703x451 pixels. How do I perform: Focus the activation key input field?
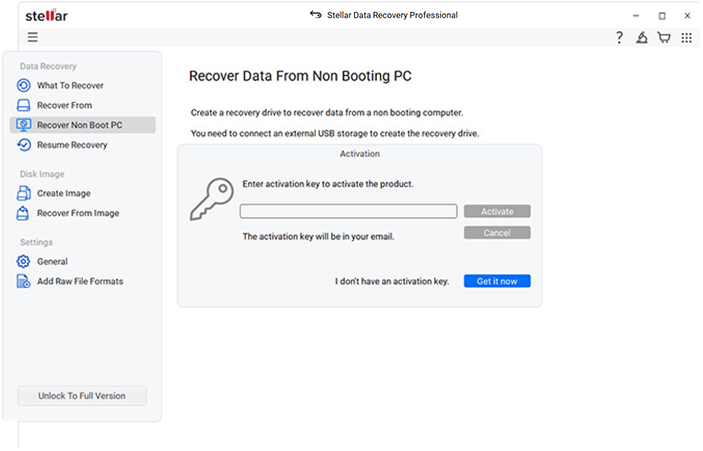pyautogui.click(x=348, y=211)
